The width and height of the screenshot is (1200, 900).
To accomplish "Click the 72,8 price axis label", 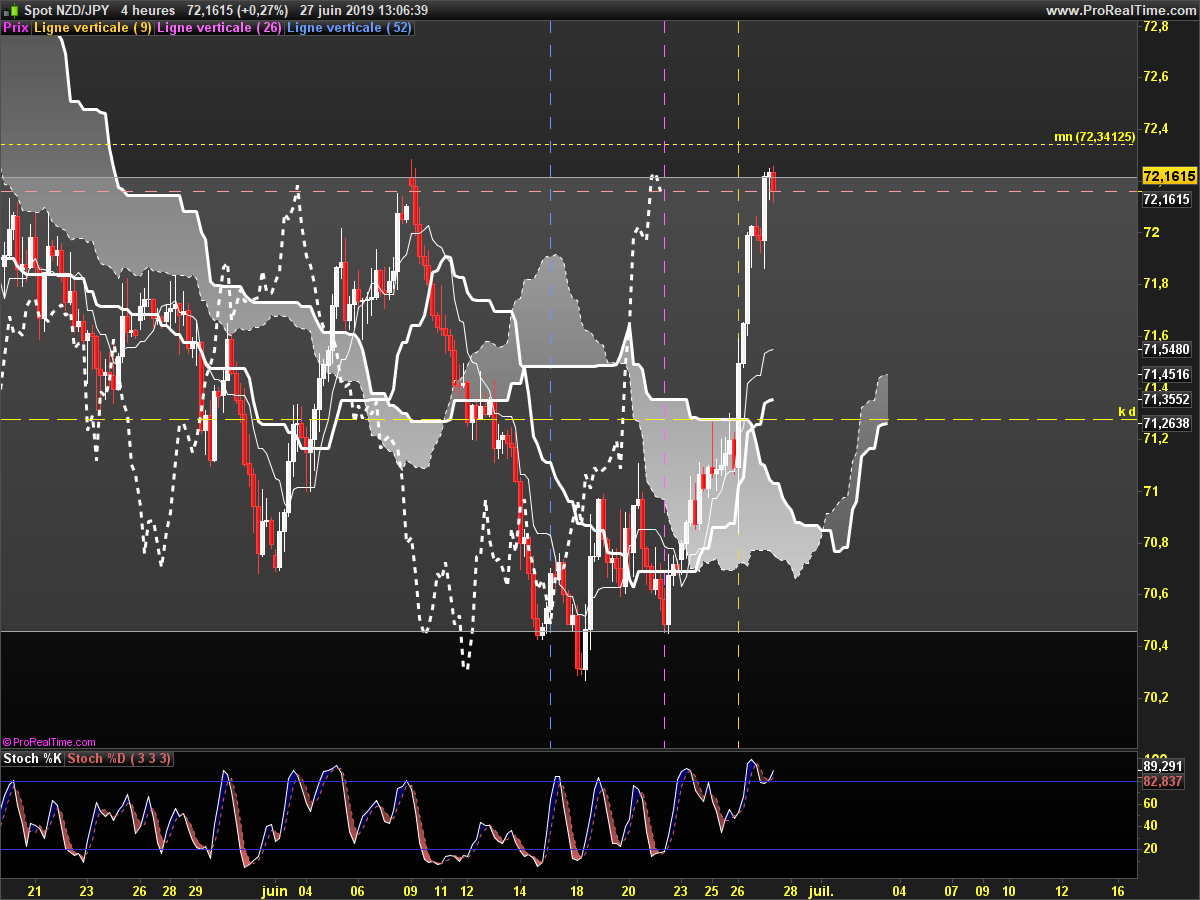I will click(1155, 27).
